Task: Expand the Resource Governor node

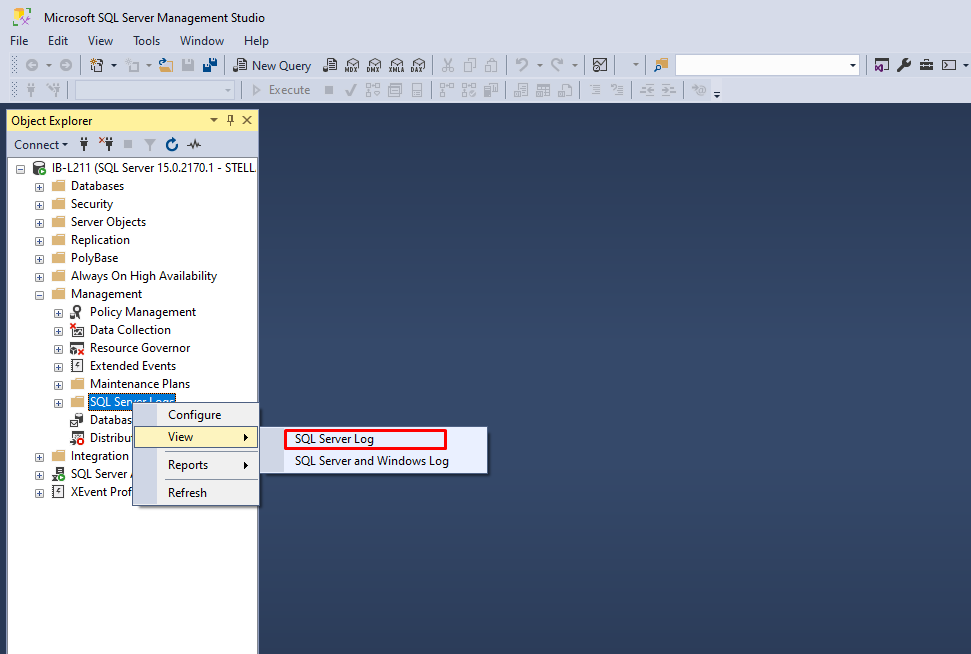Action: (58, 349)
